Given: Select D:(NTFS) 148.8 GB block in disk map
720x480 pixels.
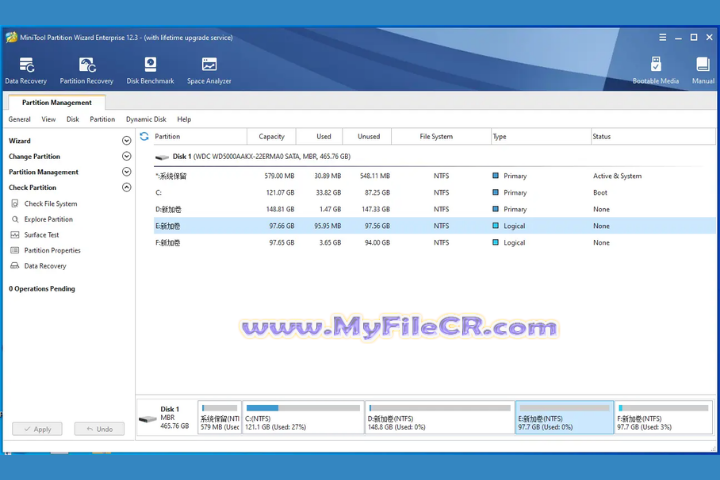Looking at the screenshot, I should click(440, 417).
